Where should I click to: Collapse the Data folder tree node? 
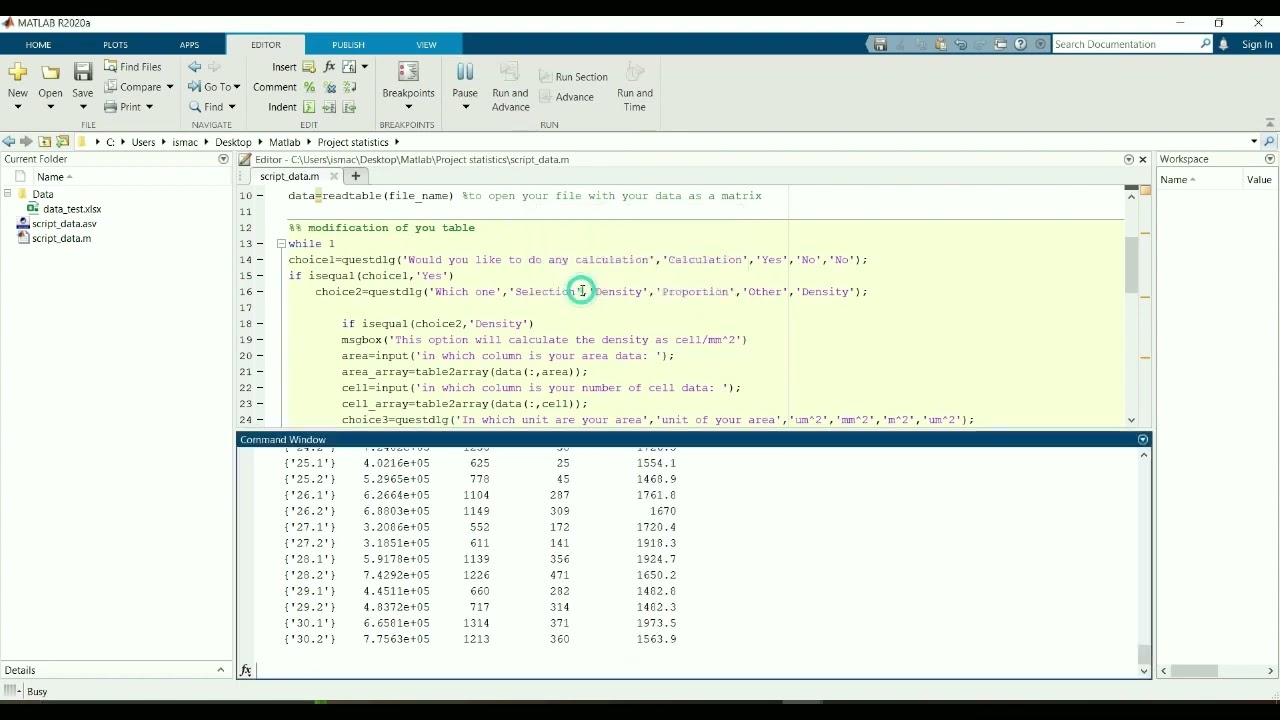point(8,194)
